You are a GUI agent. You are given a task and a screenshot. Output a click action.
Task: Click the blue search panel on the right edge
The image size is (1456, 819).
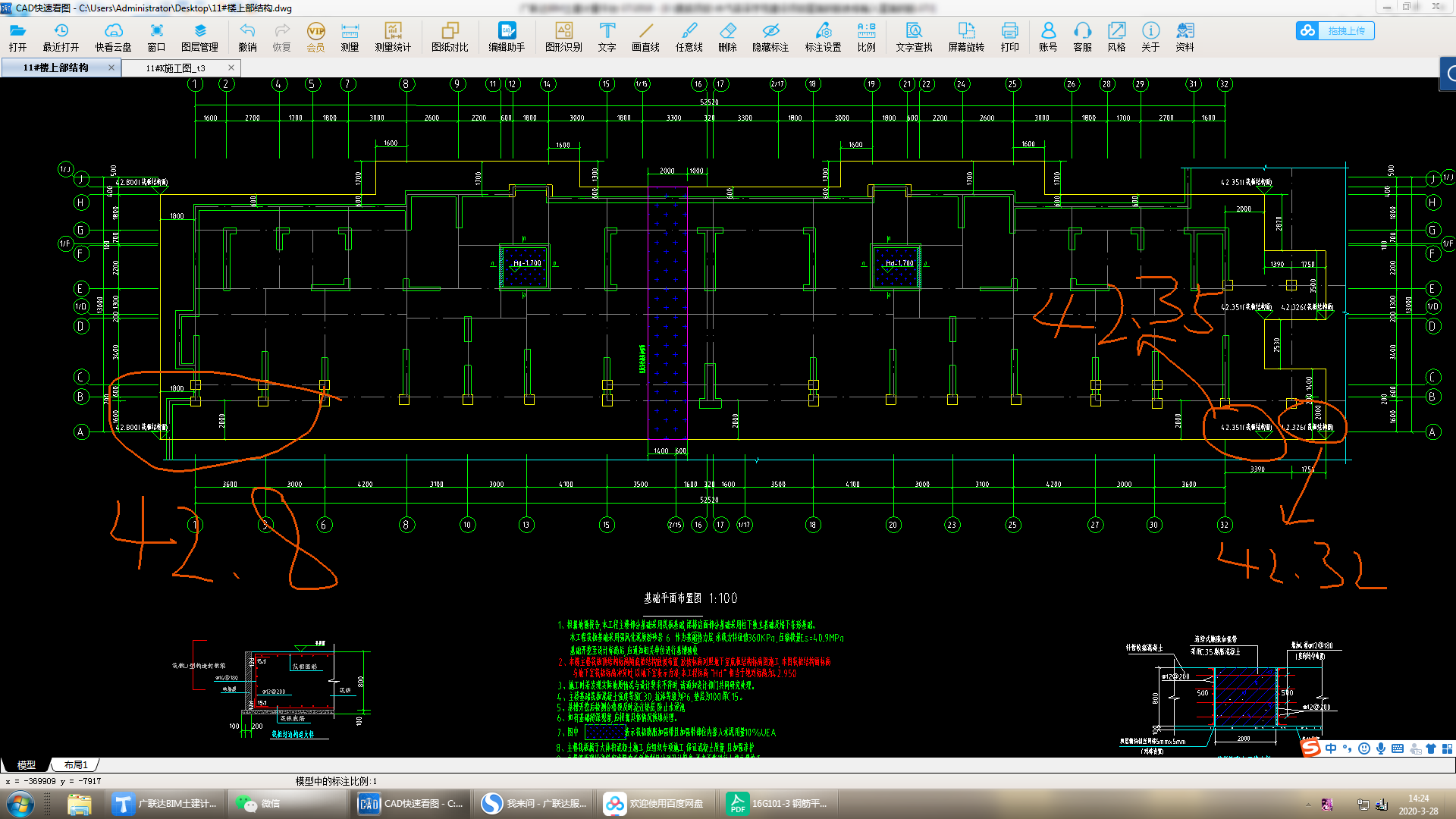point(1448,74)
